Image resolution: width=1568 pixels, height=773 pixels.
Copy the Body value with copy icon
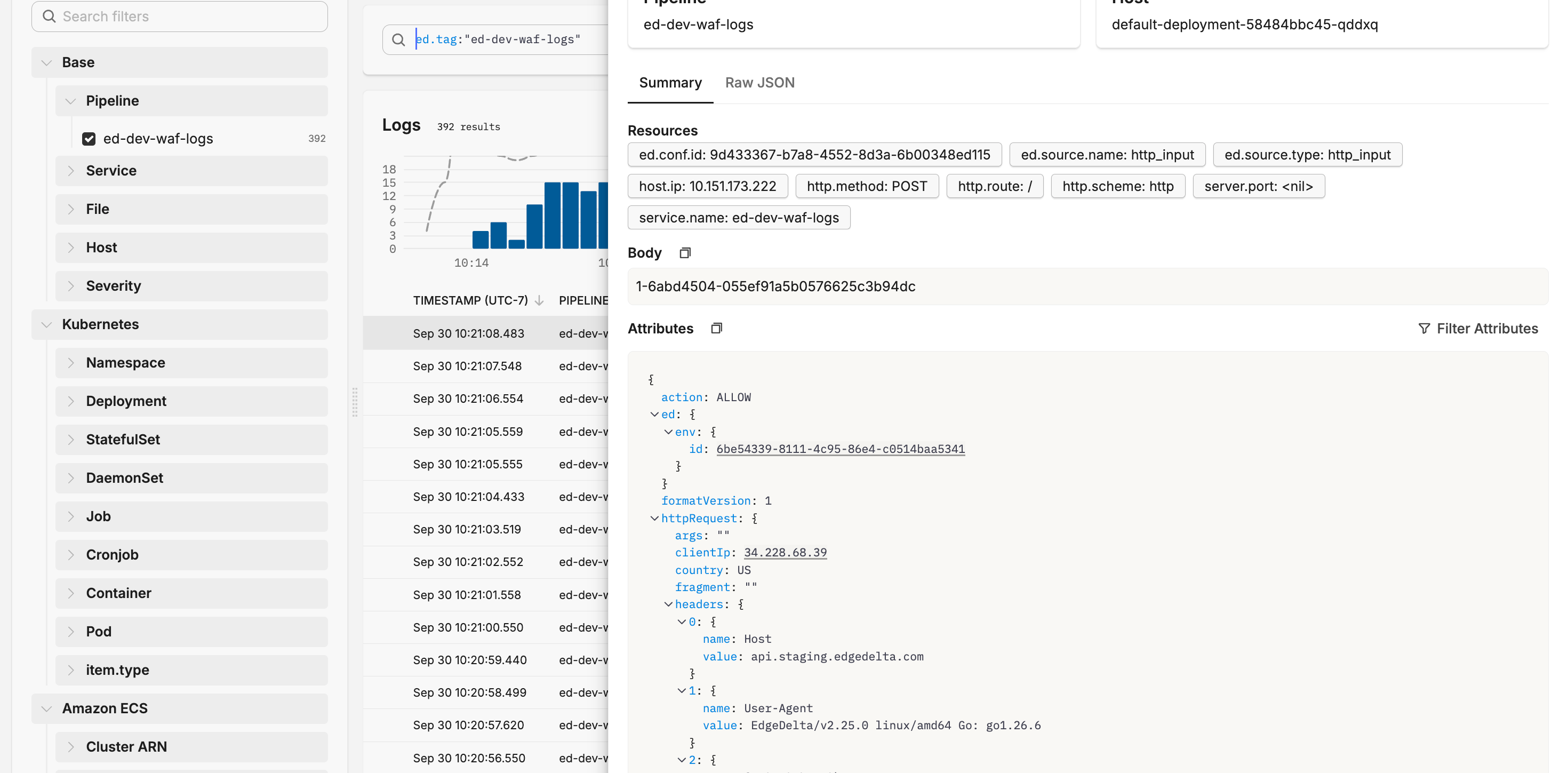click(685, 252)
